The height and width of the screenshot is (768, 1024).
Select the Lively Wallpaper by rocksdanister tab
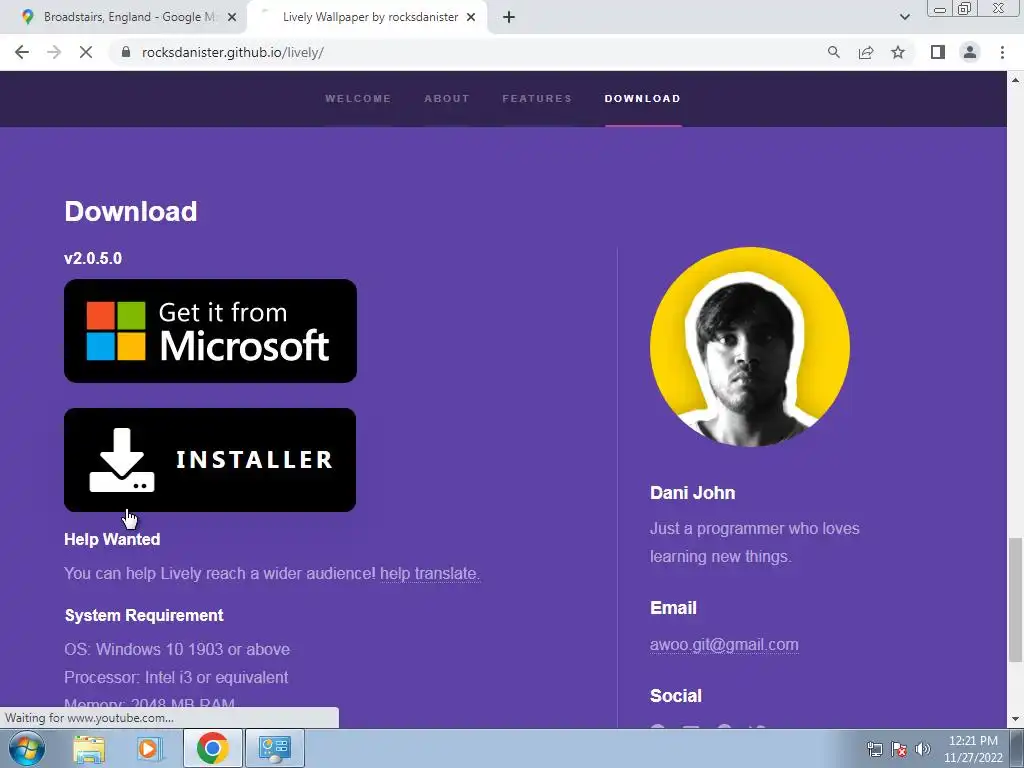click(370, 17)
